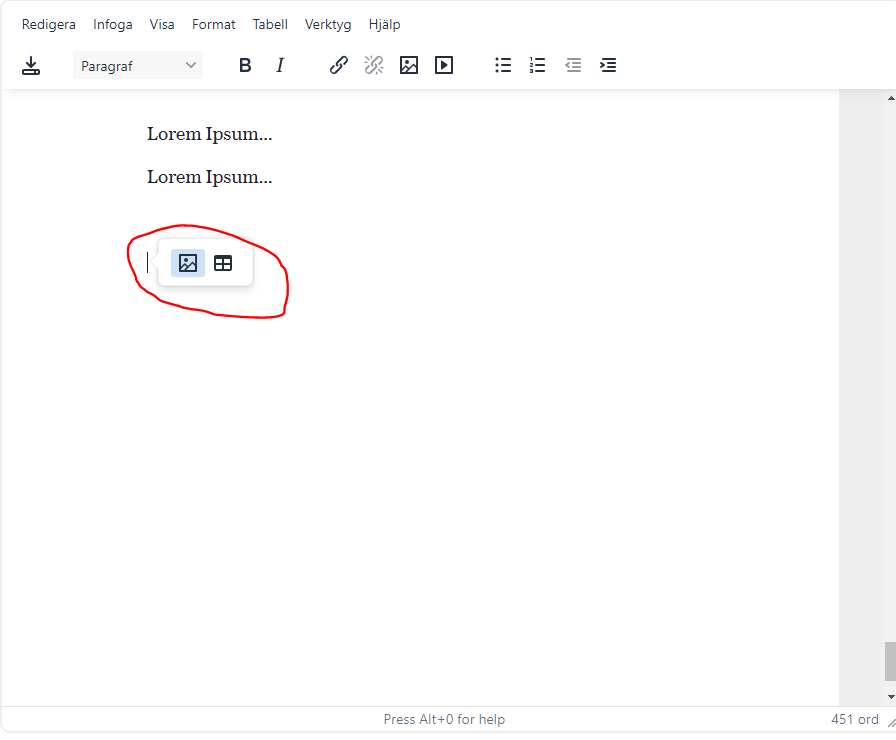Toggle the bullet list
This screenshot has height=740, width=896.
(x=503, y=66)
